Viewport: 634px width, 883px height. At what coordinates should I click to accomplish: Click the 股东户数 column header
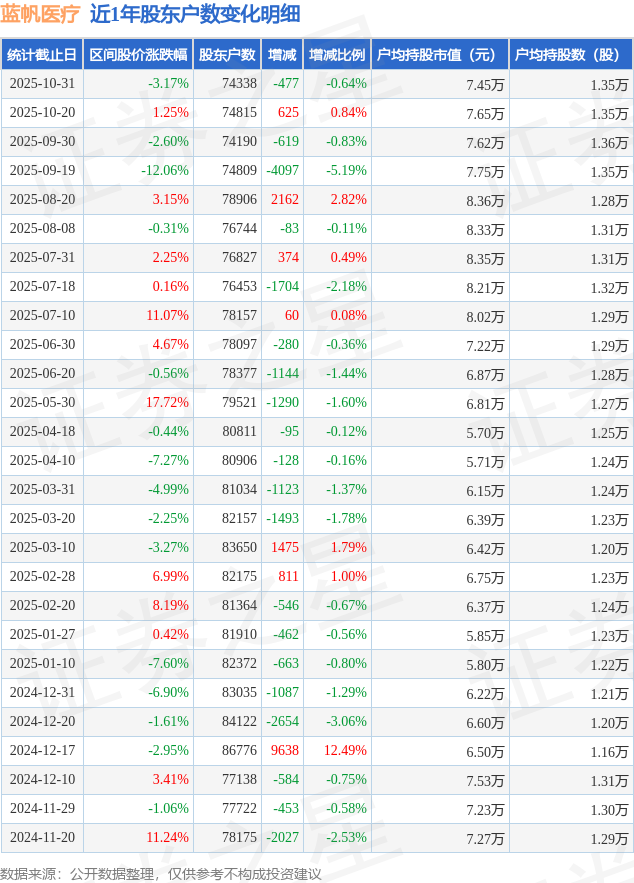(x=227, y=55)
